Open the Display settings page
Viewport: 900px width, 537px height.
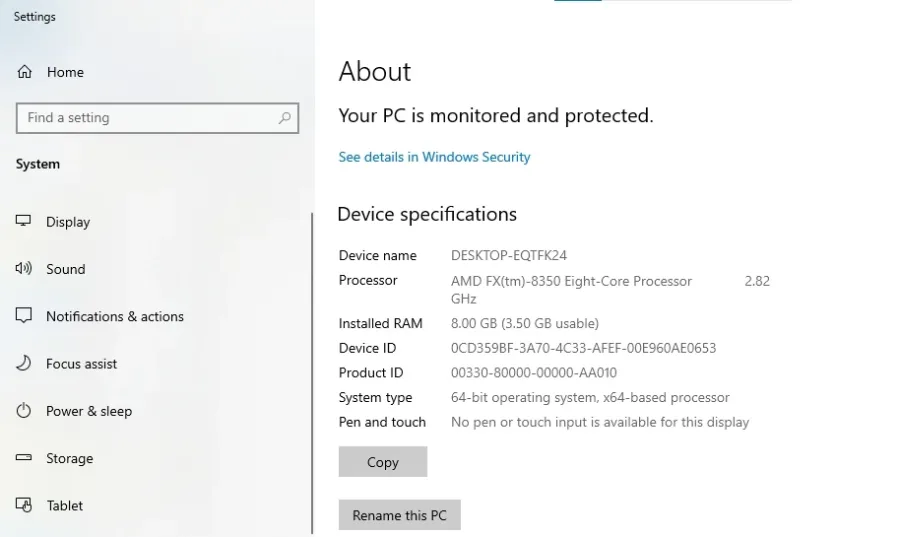click(x=68, y=222)
